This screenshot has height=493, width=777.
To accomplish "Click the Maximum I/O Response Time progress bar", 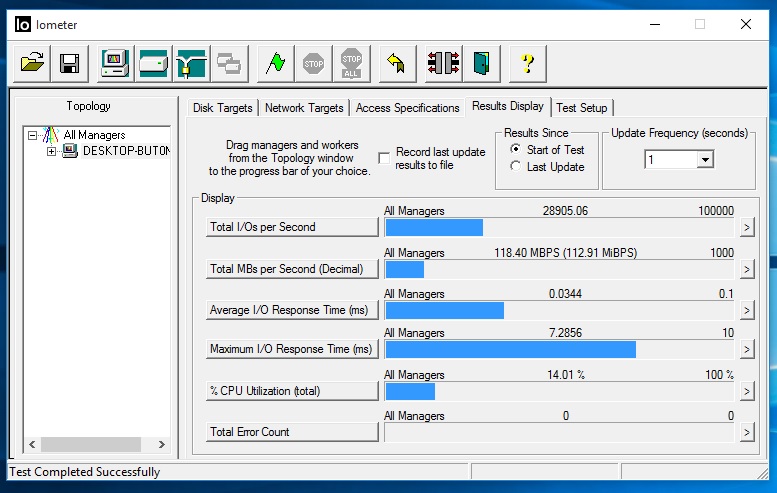I will point(559,350).
